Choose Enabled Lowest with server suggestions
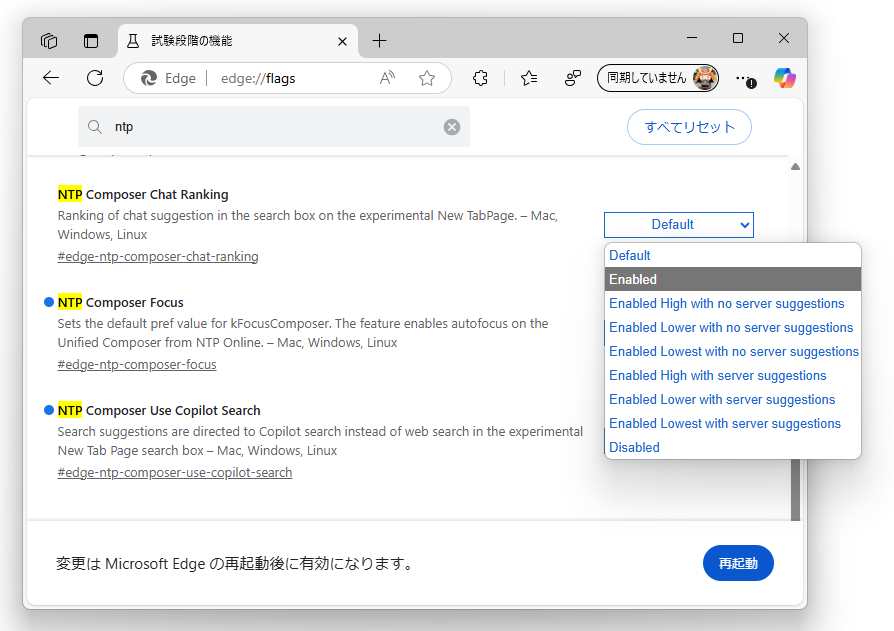894x631 pixels. coord(725,423)
